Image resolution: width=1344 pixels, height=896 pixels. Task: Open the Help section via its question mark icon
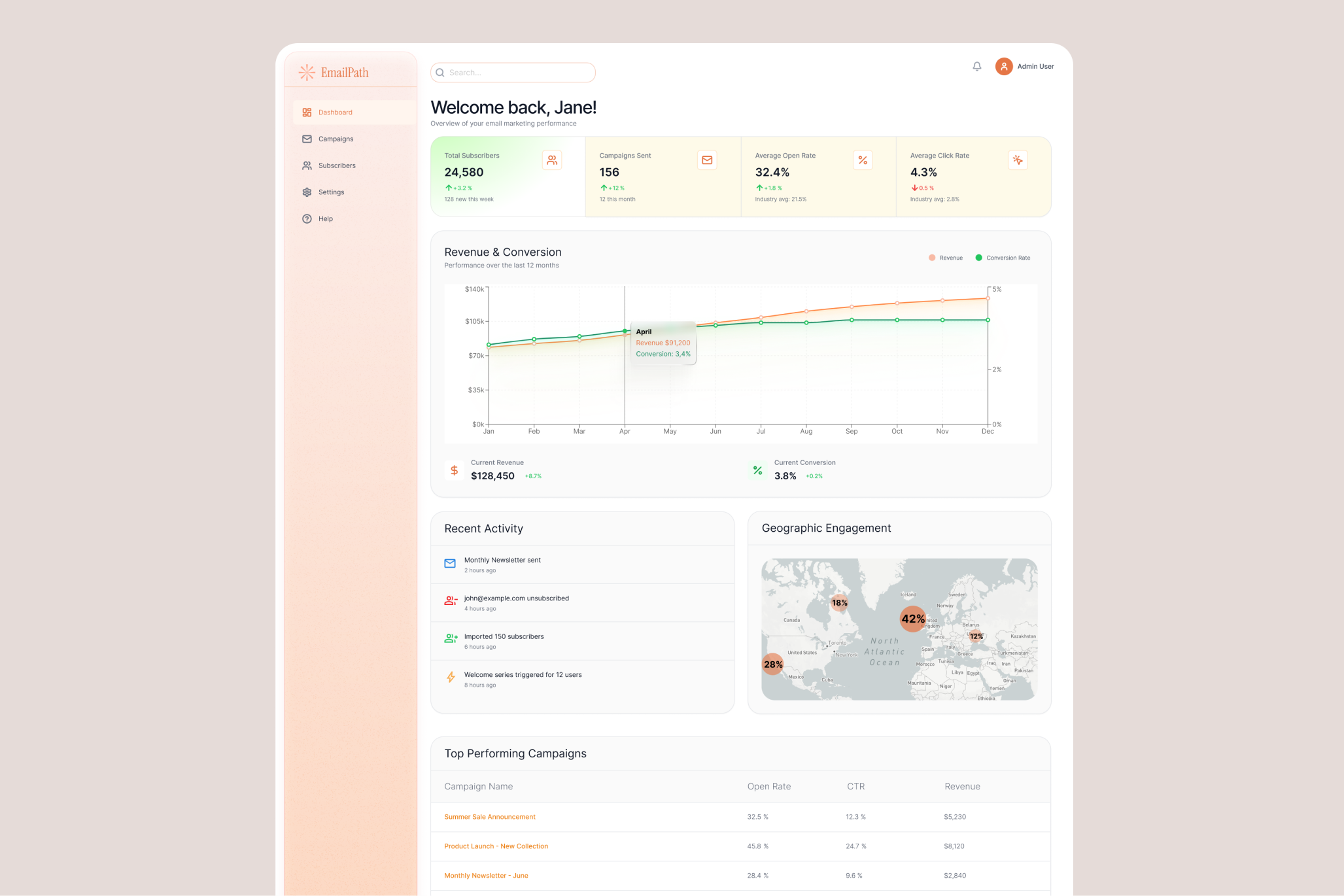[307, 218]
